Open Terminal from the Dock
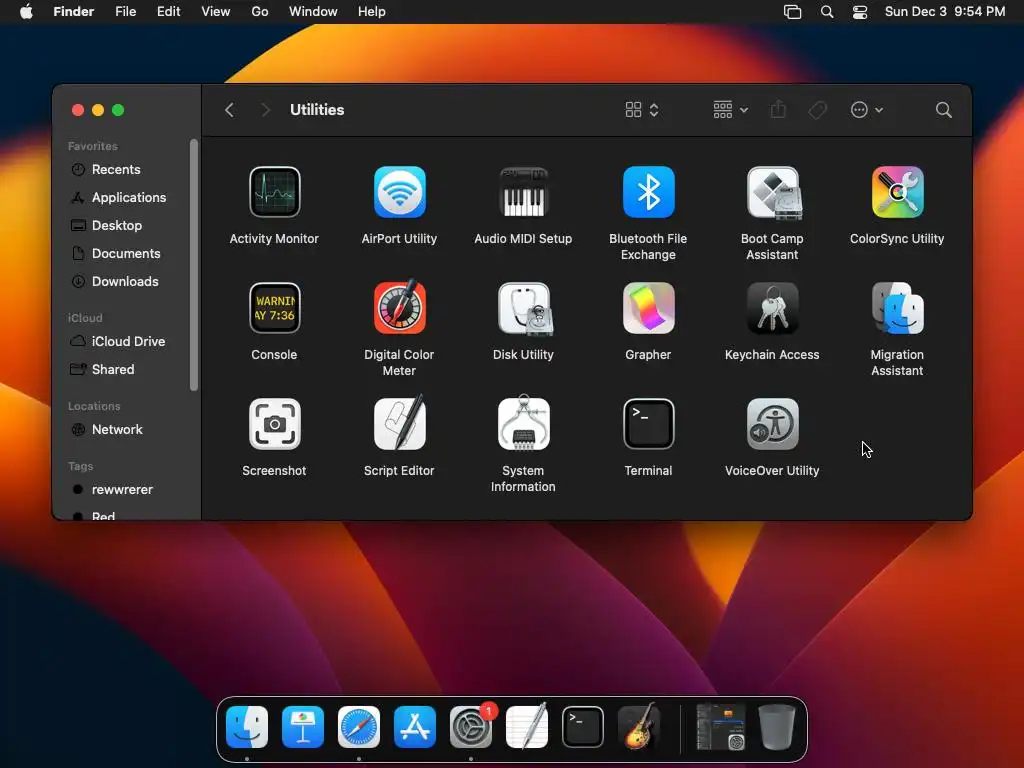Viewport: 1024px width, 768px height. pyautogui.click(x=583, y=727)
